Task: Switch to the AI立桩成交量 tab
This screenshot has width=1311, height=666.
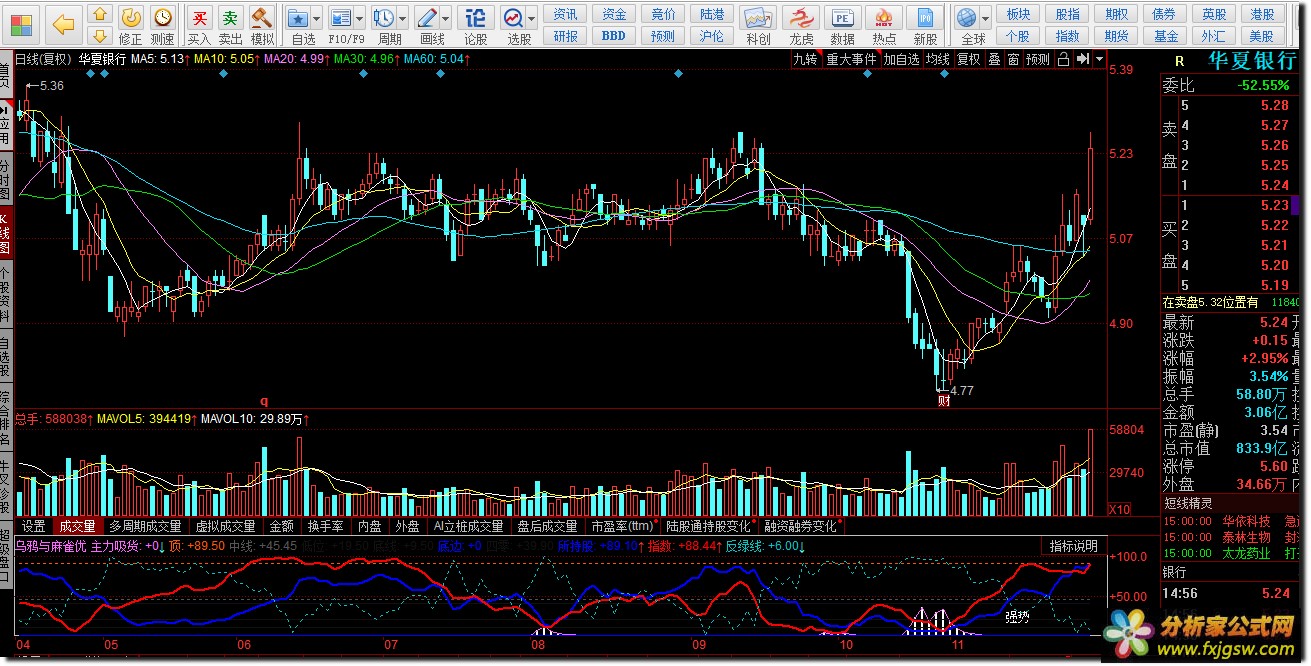Action: coord(468,526)
